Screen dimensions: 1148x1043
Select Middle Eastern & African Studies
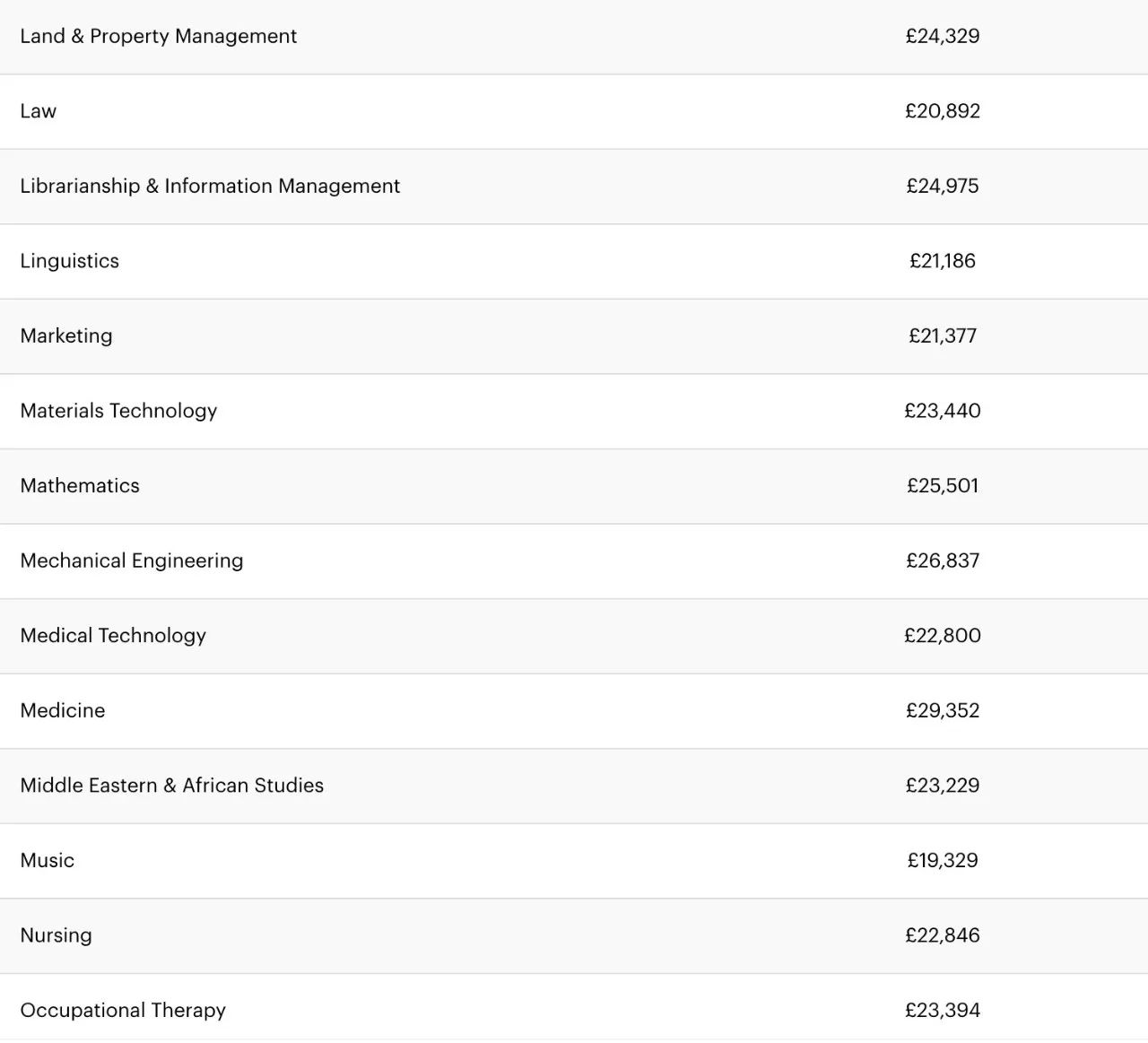[172, 785]
